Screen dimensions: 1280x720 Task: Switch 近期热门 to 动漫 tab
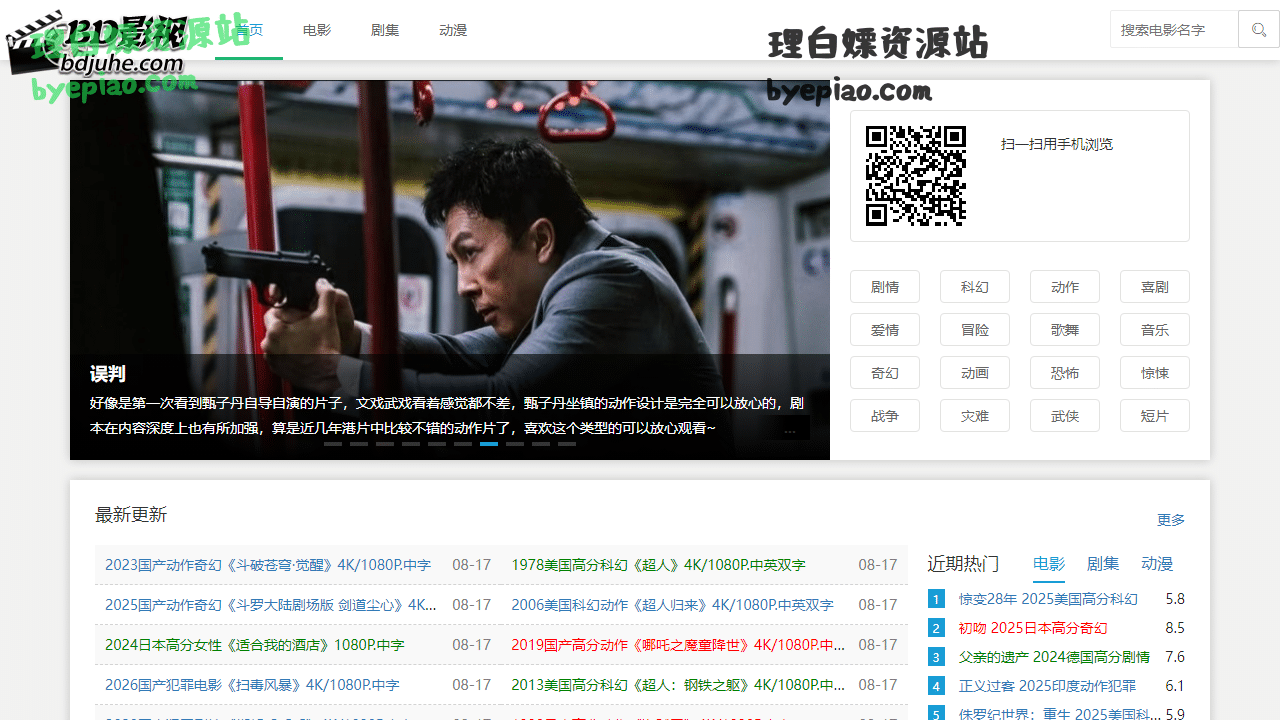click(x=1157, y=564)
